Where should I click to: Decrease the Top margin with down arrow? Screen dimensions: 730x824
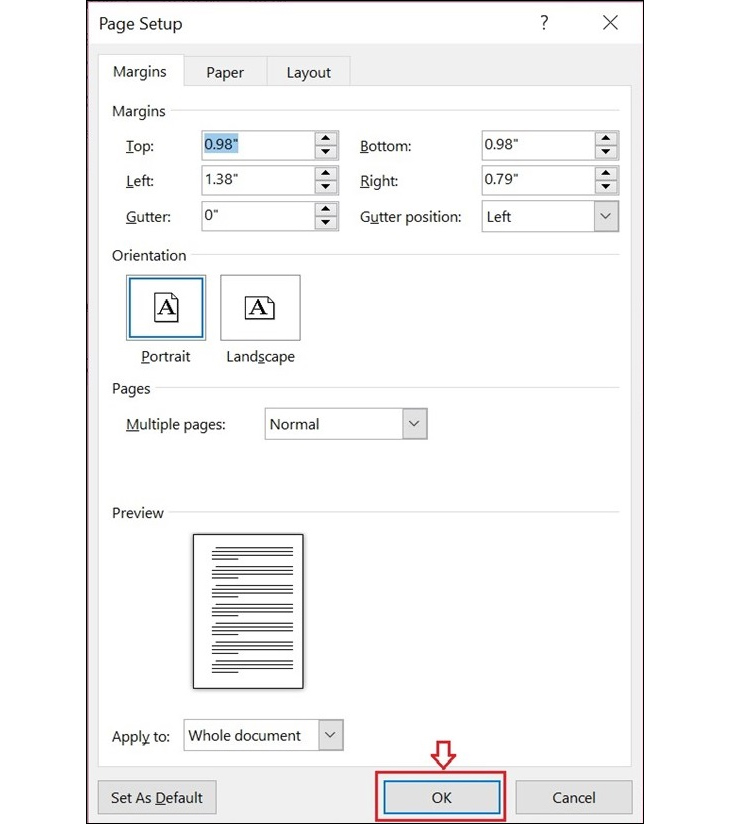(x=326, y=152)
